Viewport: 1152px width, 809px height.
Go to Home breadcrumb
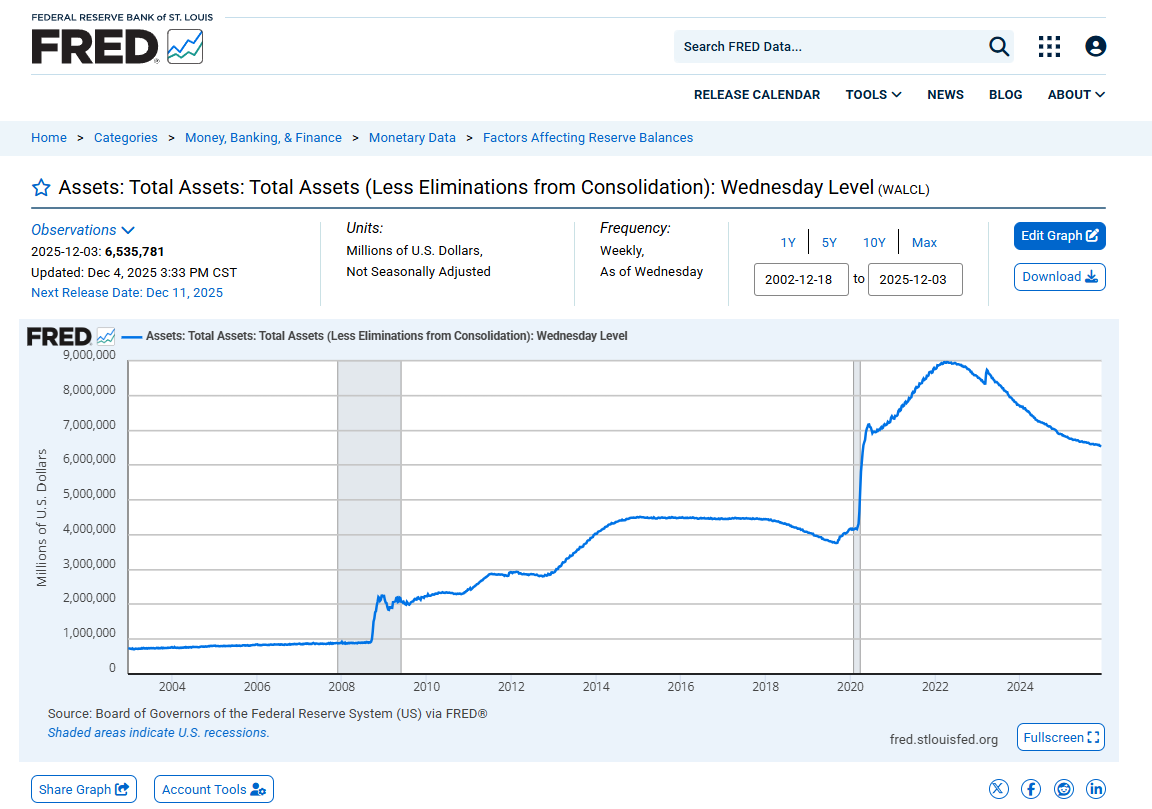48,137
